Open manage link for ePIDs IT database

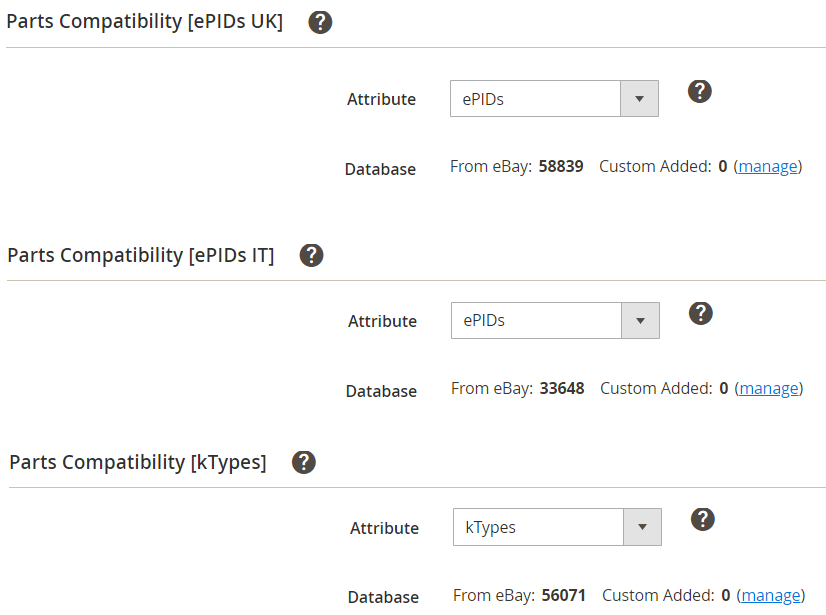coord(769,388)
